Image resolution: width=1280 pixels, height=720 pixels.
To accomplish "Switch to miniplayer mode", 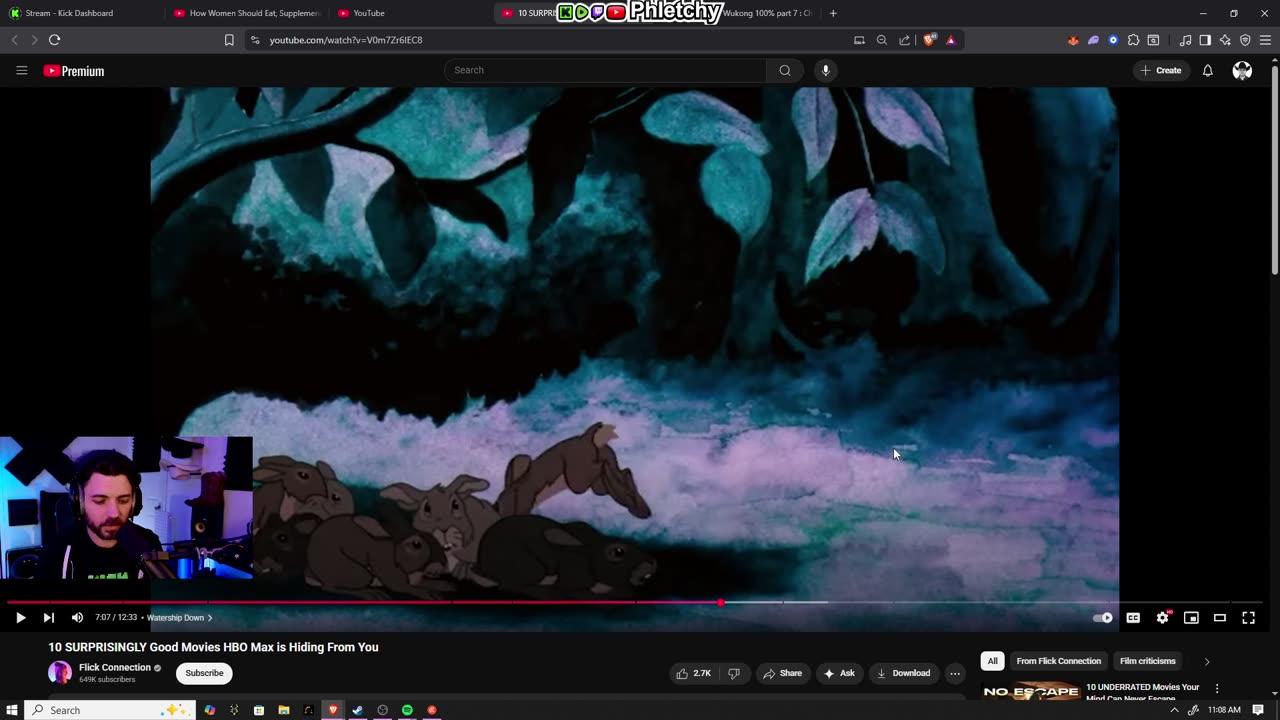I will [x=1191, y=618].
